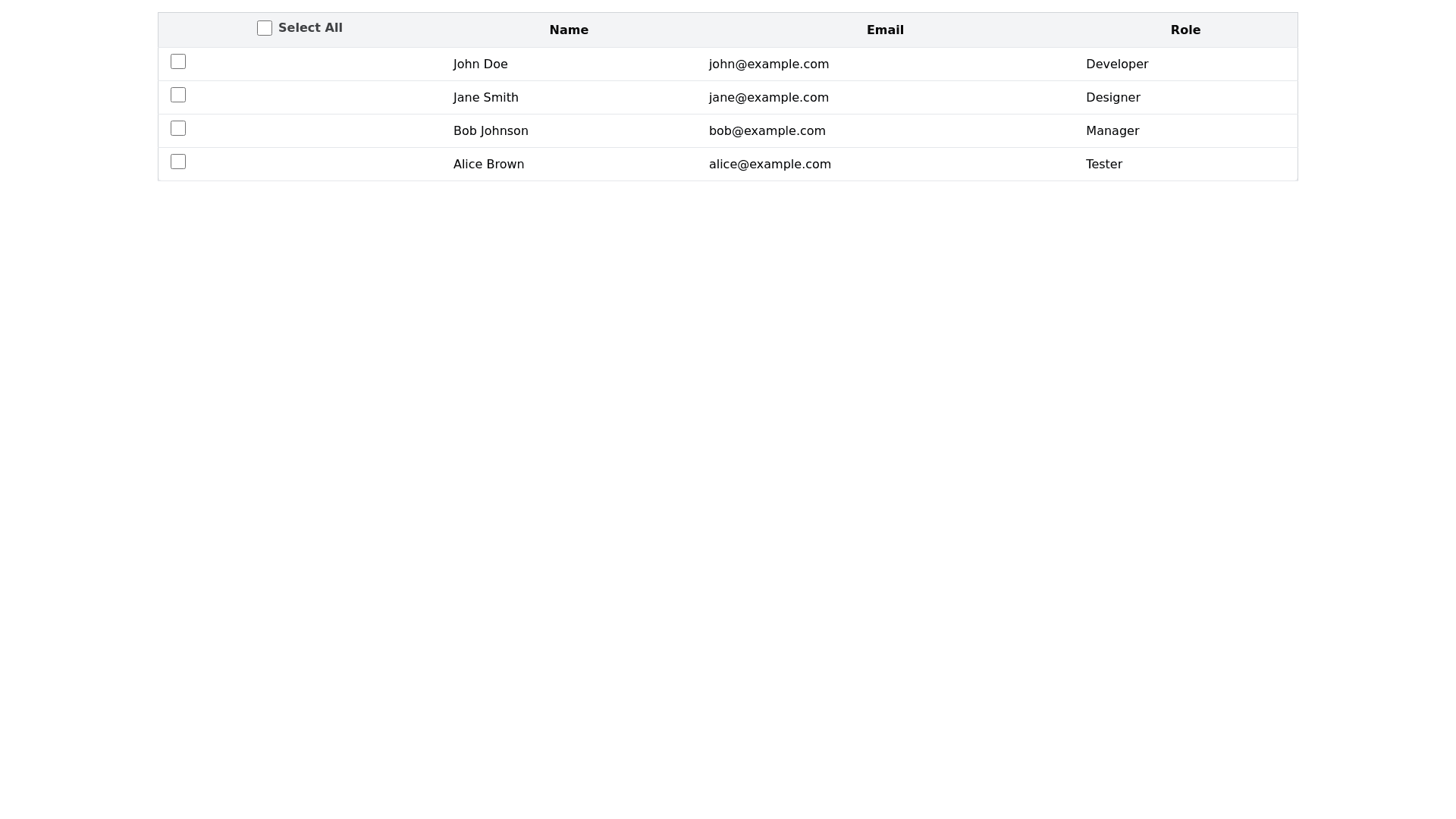The width and height of the screenshot is (1456, 819).
Task: Click bob@example.com email cell
Action: click(x=767, y=131)
